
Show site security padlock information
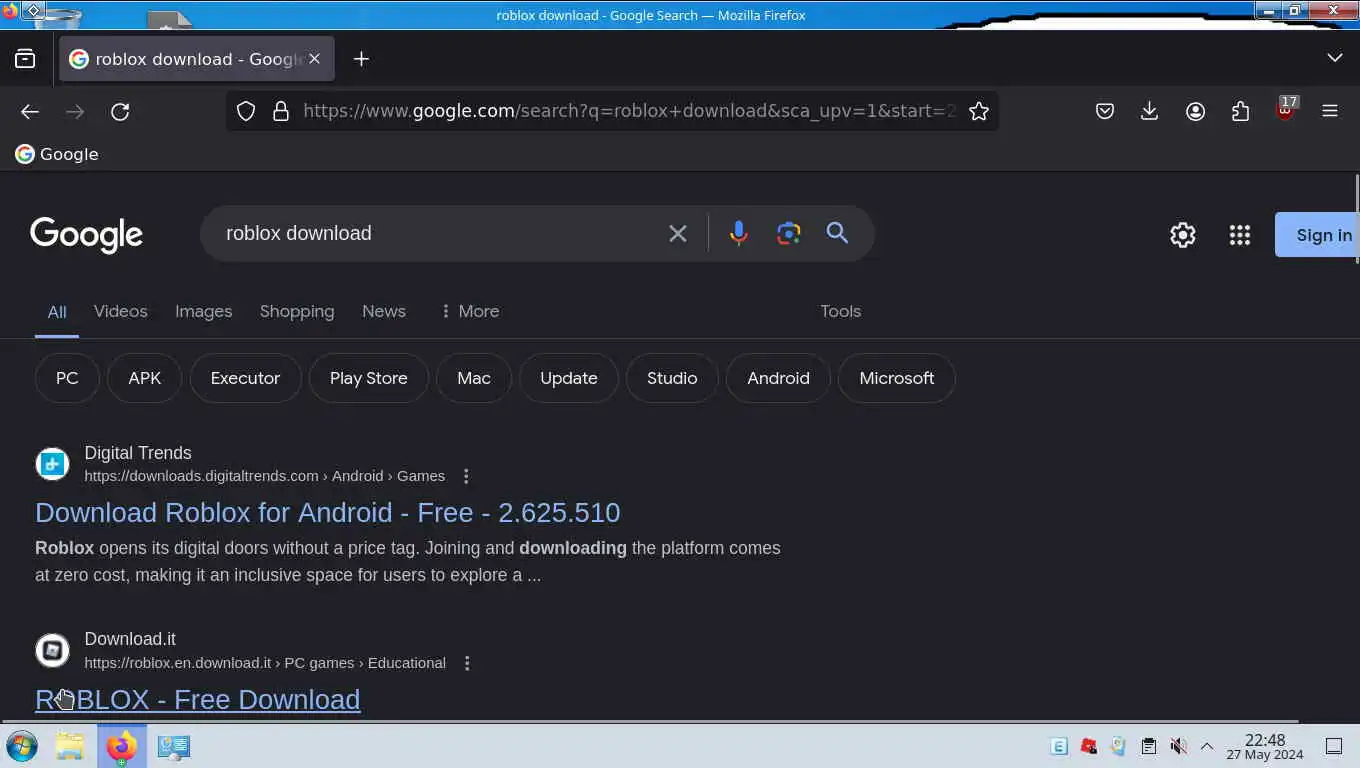pos(281,111)
